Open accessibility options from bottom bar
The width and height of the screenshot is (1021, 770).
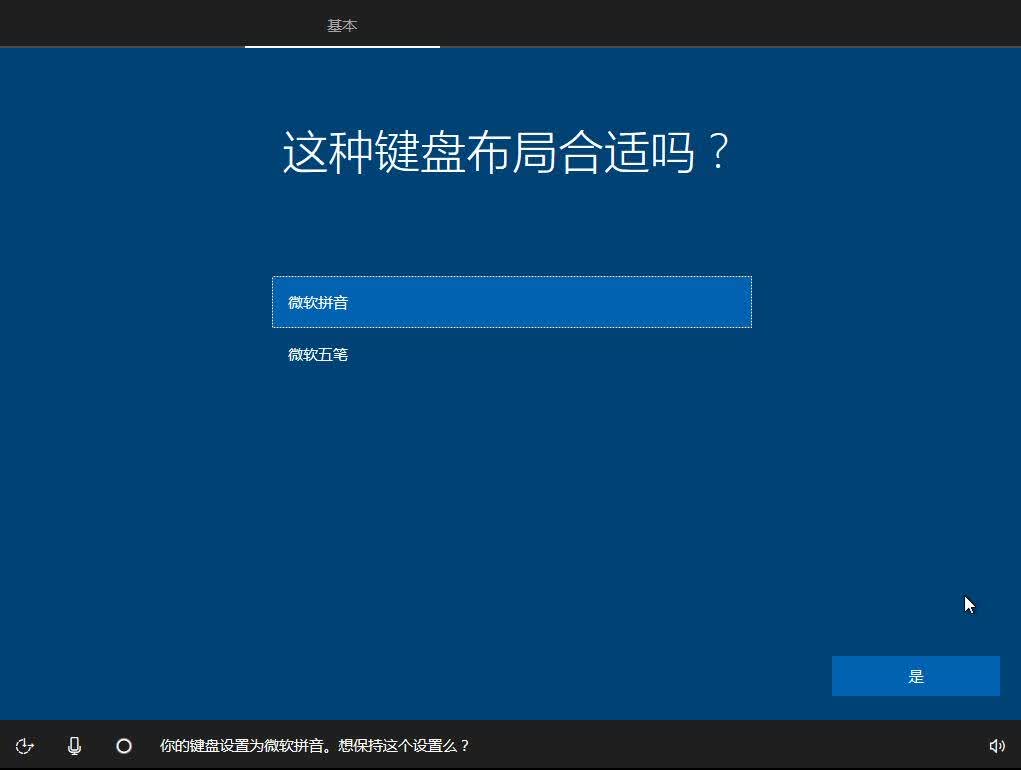click(25, 746)
